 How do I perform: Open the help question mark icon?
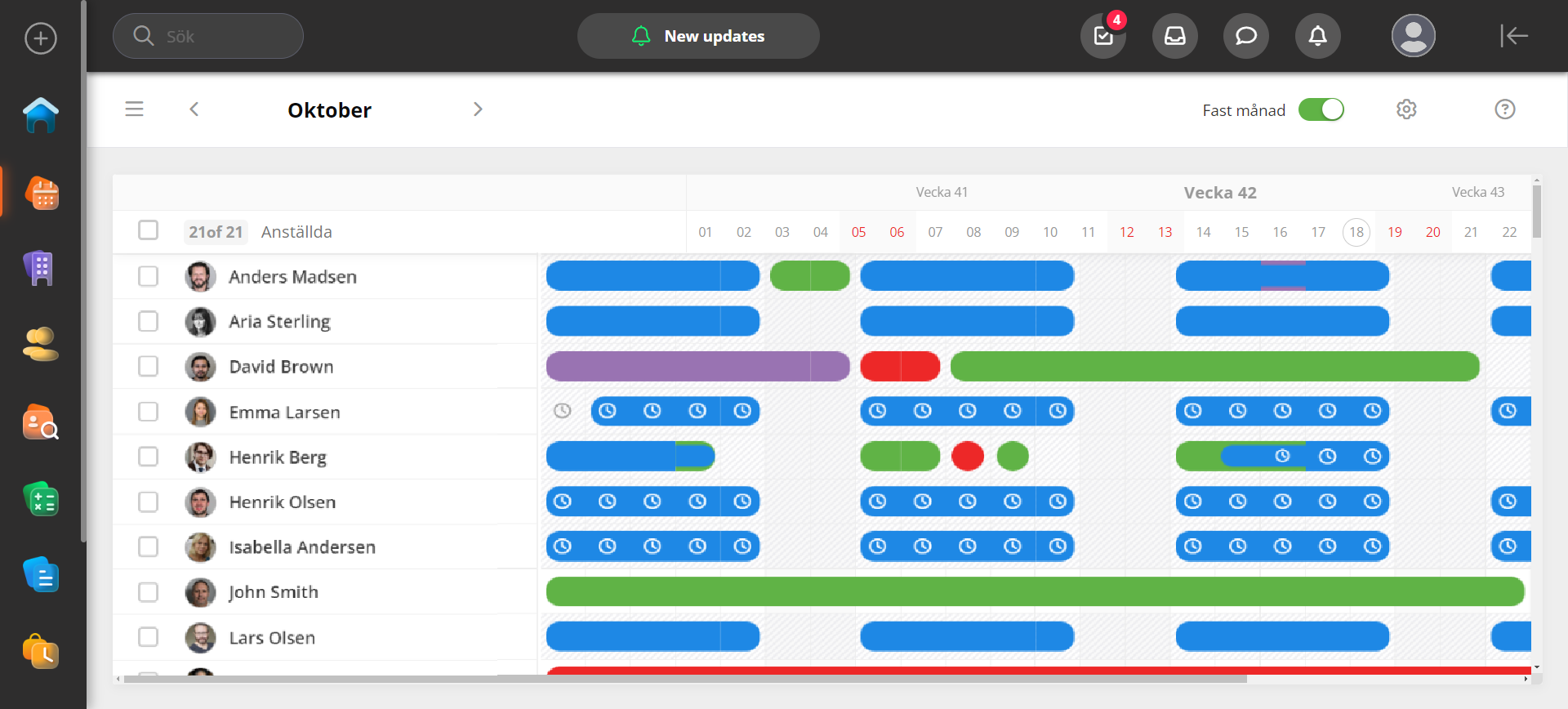1504,109
